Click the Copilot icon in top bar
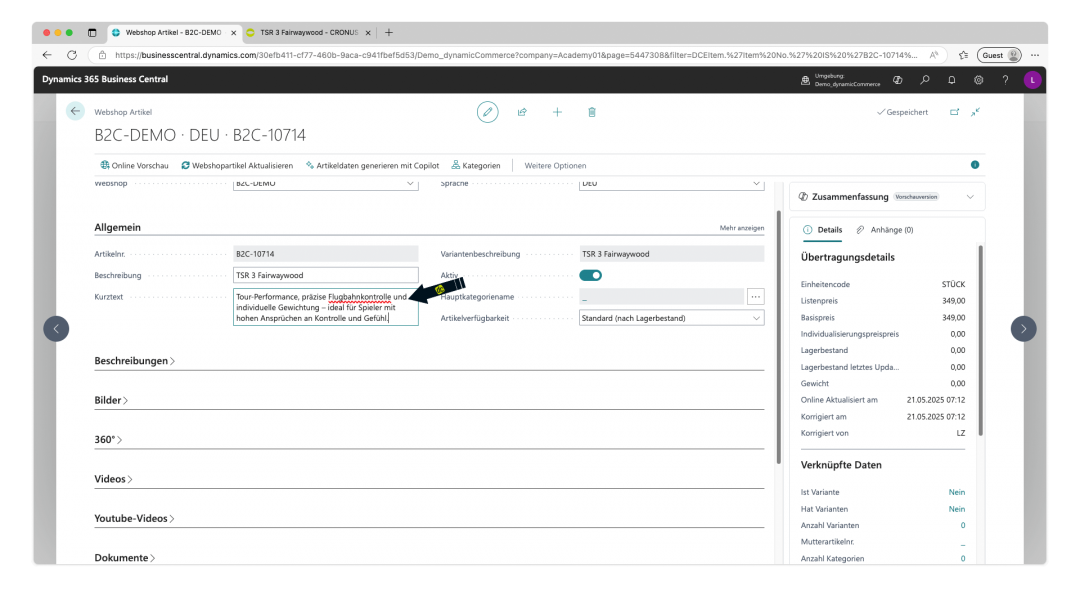This screenshot has height=608, width=1080. point(897,80)
